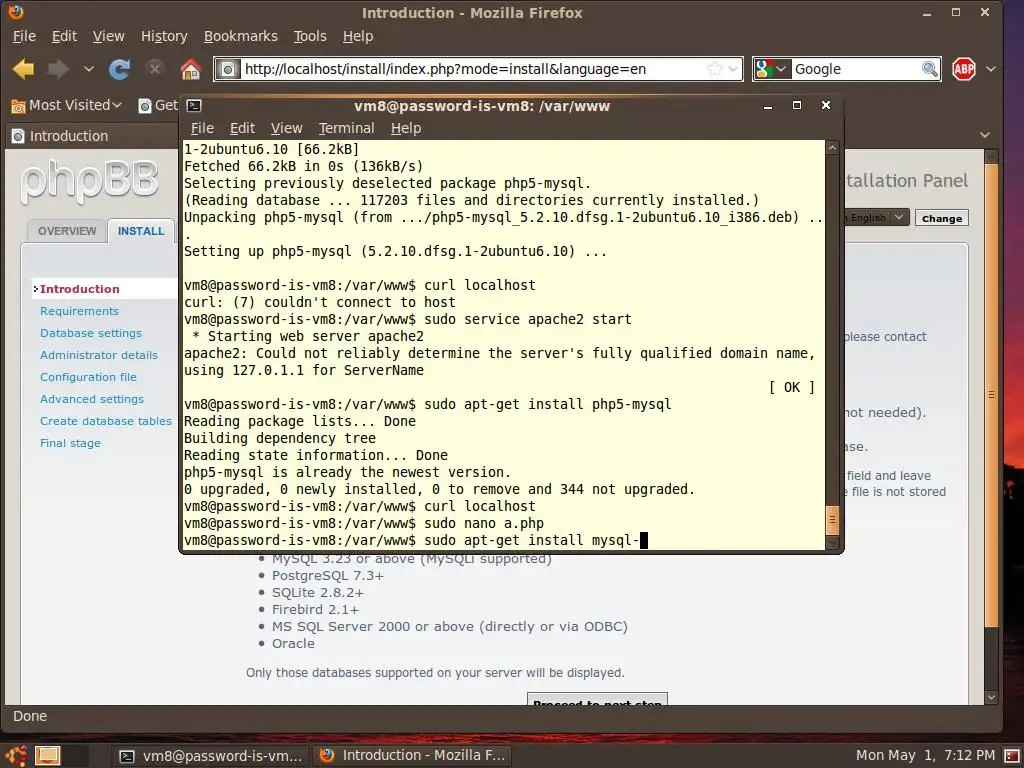Open terminal Edit menu
1024x768 pixels.
[x=242, y=129]
